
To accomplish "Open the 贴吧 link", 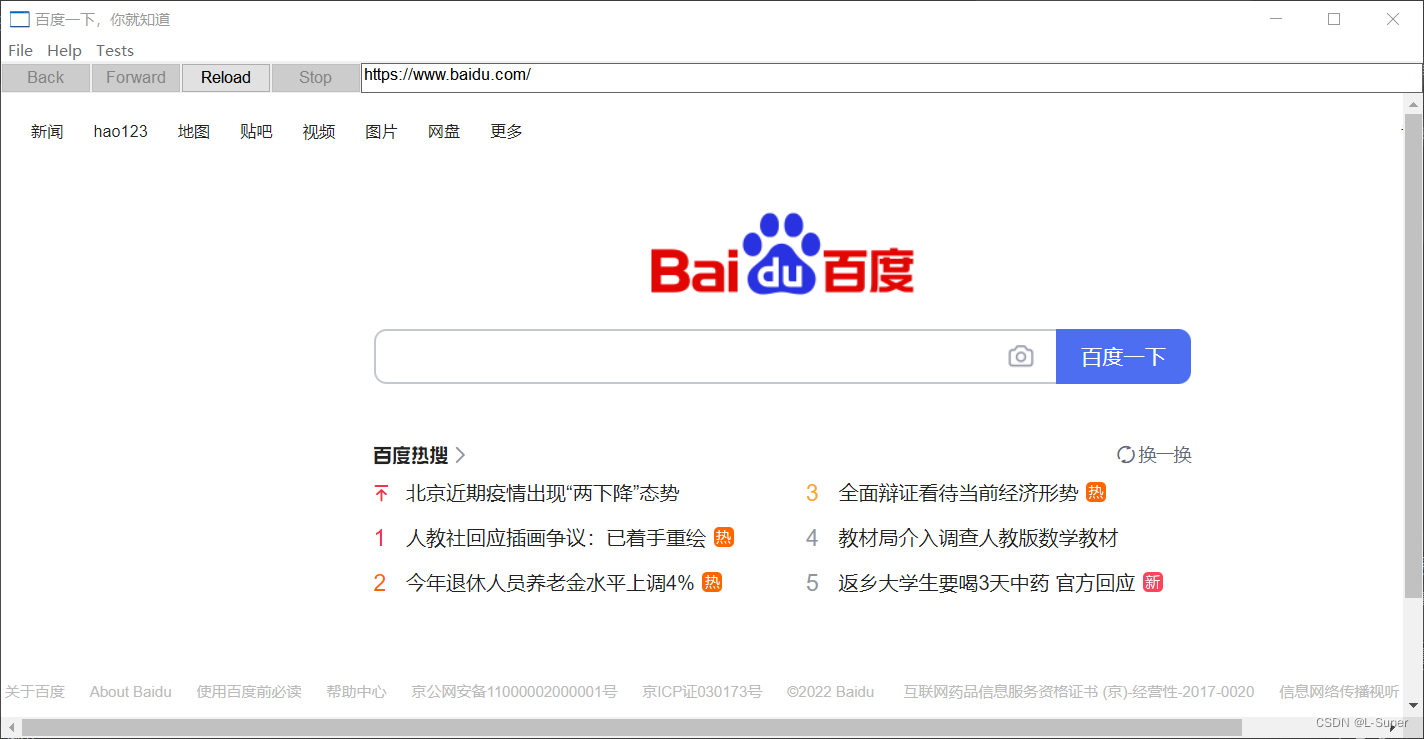I will click(256, 131).
